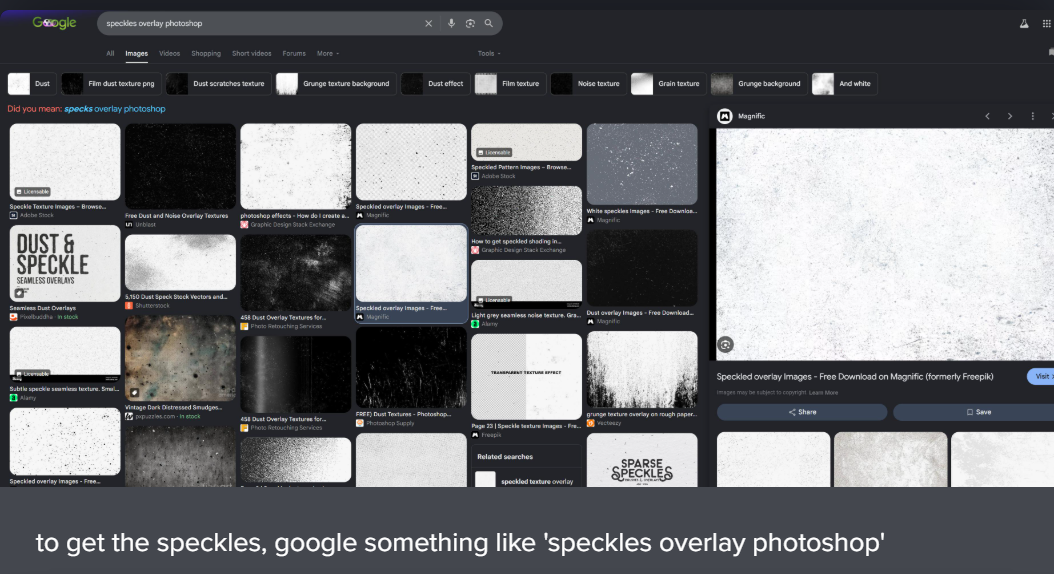
Task: Open Google Lens image search icon
Action: tap(470, 24)
